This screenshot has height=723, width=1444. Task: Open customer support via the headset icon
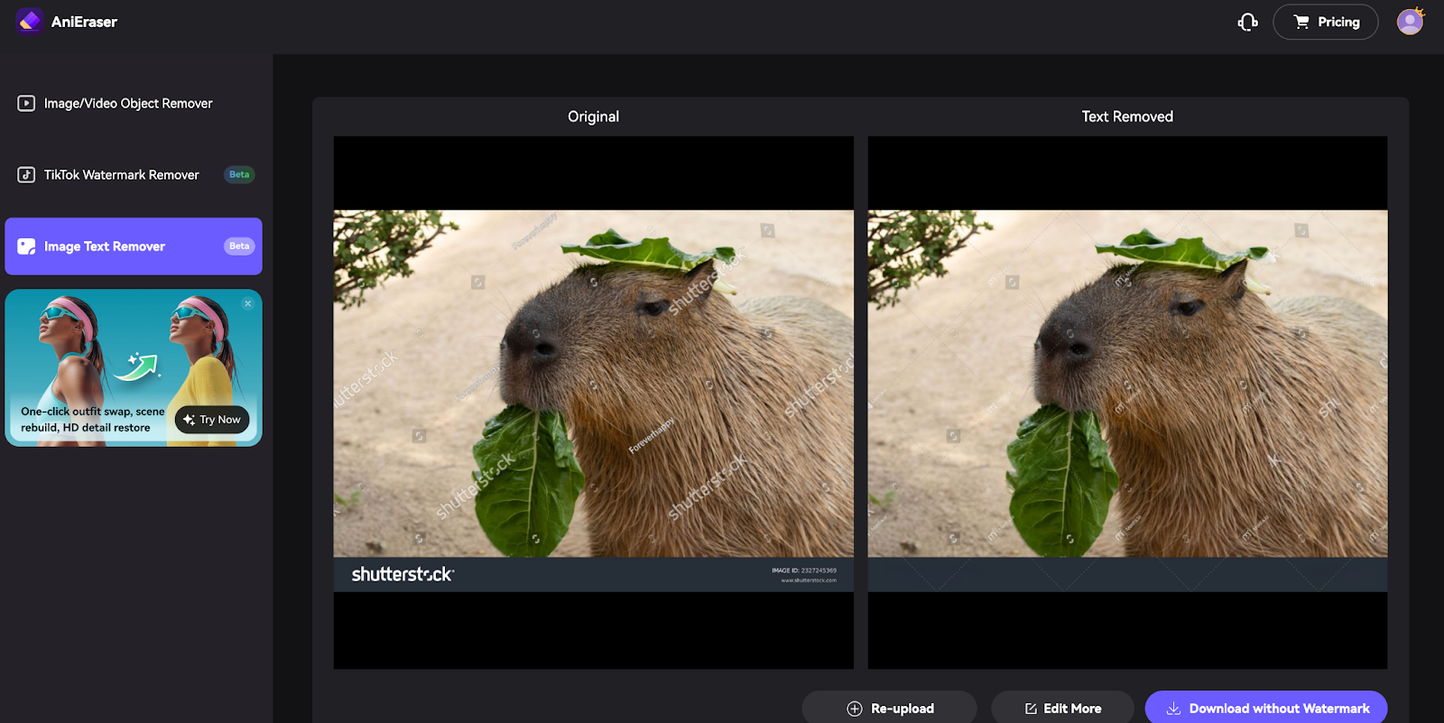pos(1247,22)
